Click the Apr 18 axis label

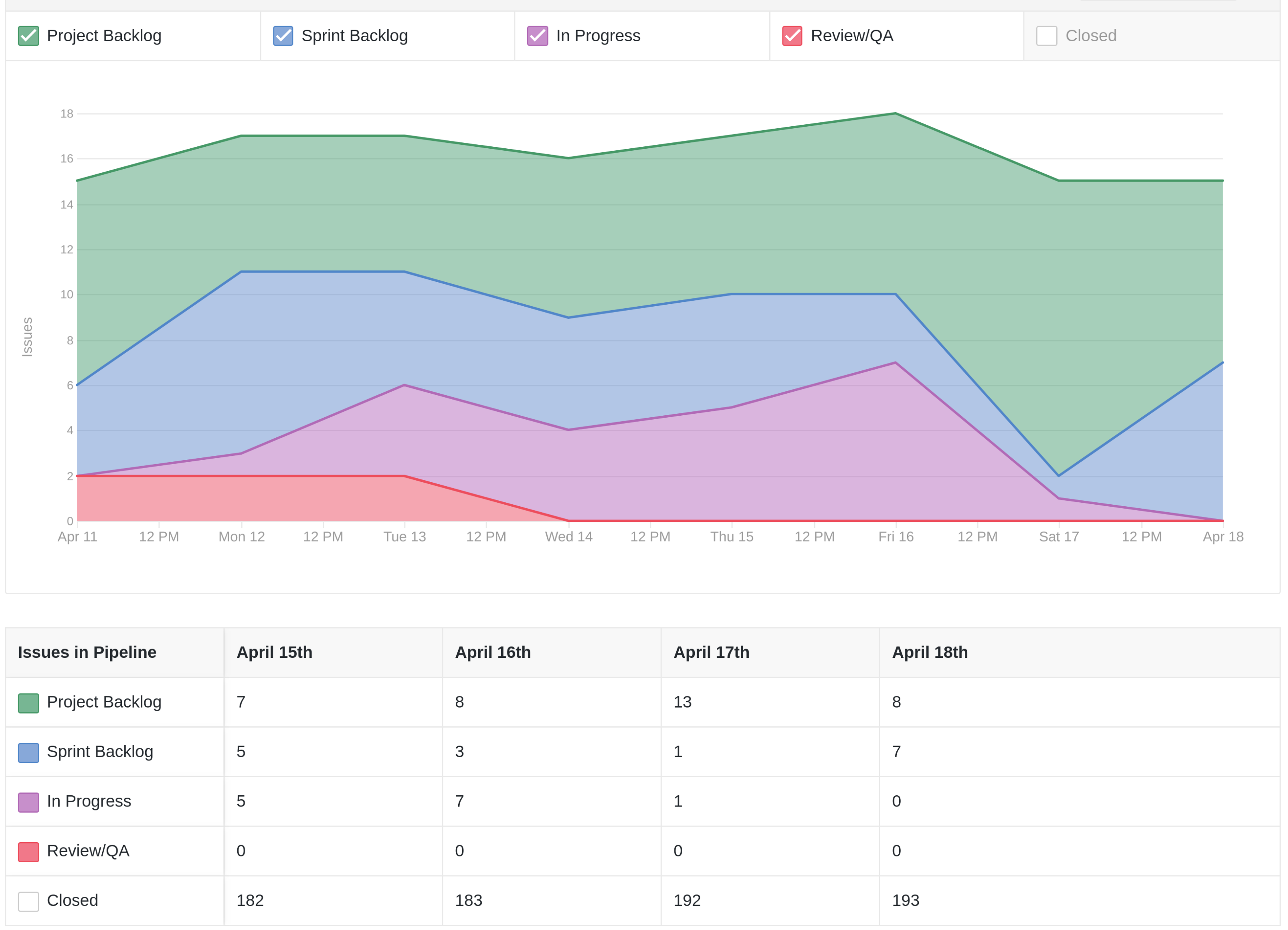(1223, 536)
